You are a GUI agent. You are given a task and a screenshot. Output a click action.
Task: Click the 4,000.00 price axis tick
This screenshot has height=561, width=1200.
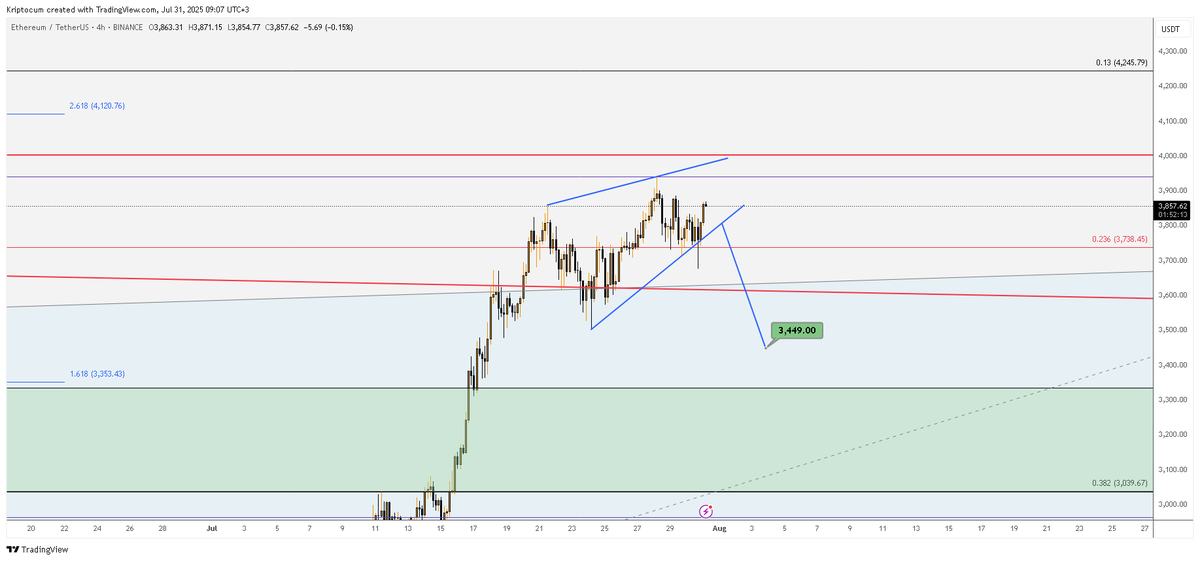(x=1172, y=156)
